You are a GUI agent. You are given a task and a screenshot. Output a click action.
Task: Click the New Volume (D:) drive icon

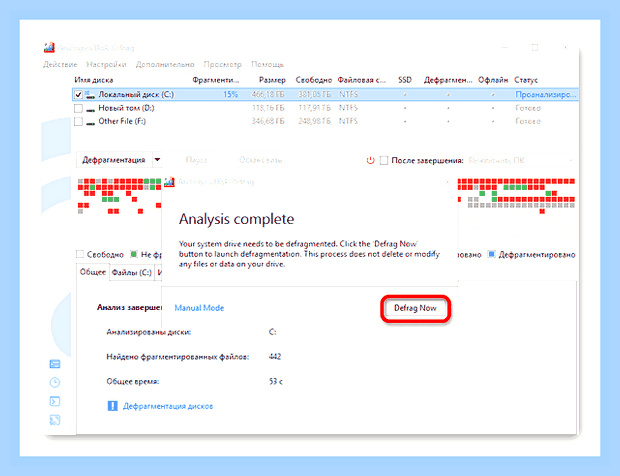click(x=91, y=109)
